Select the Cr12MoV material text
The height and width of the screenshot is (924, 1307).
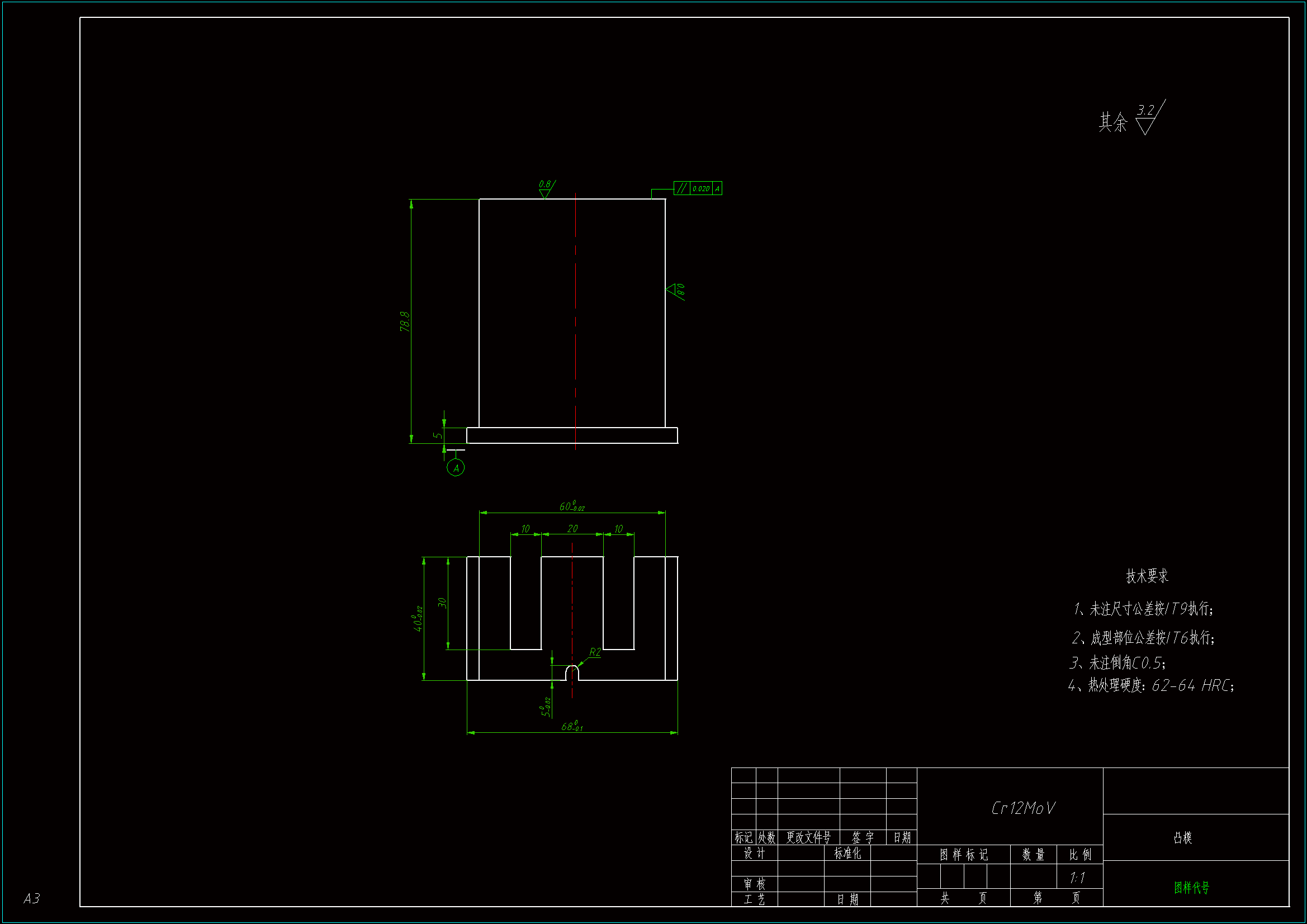(1023, 808)
